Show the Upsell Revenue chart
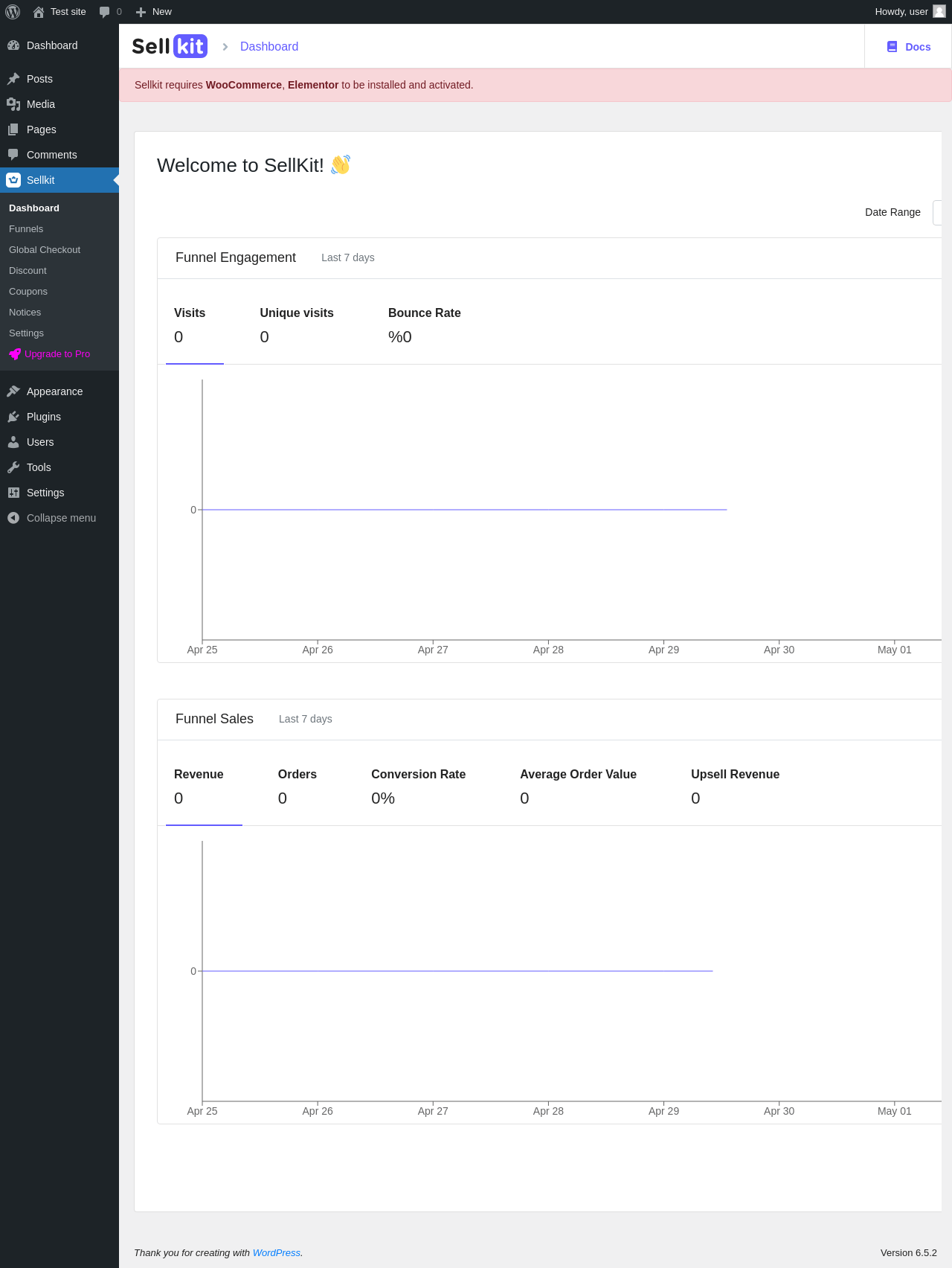This screenshot has height=1268, width=952. coord(735,786)
